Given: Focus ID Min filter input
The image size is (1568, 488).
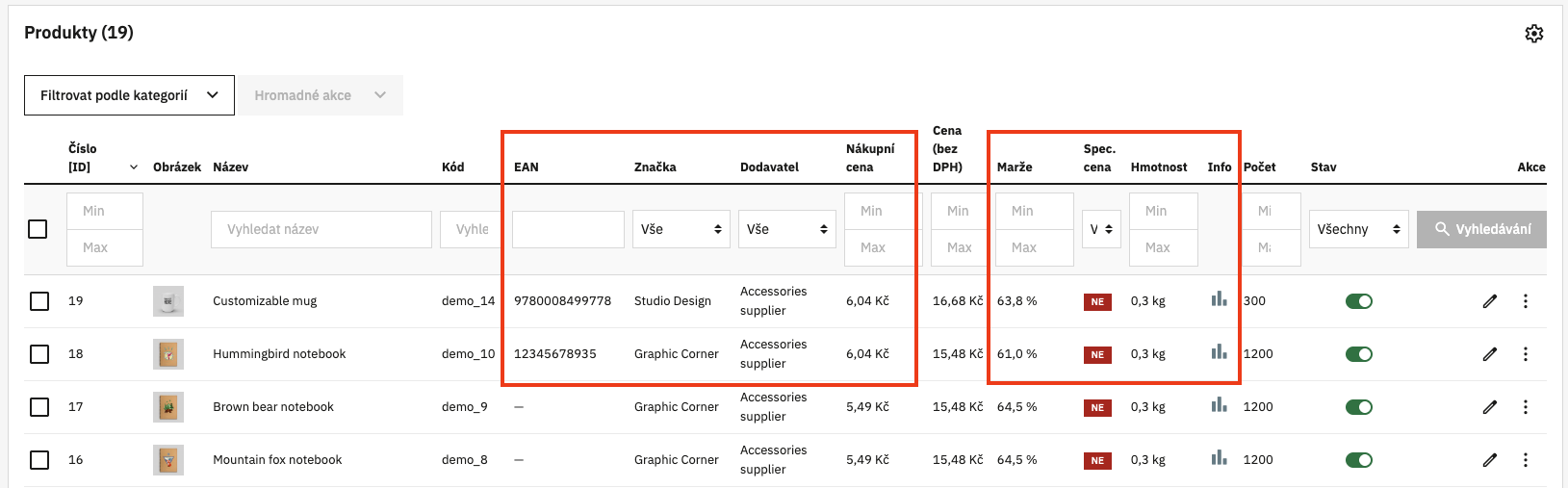Looking at the screenshot, I should [105, 211].
